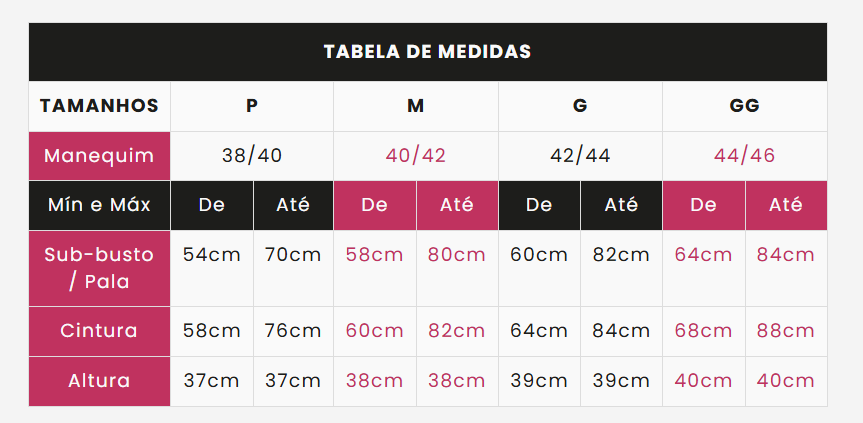Select the Cintura row label
Screen dimensions: 863x423
[100, 331]
